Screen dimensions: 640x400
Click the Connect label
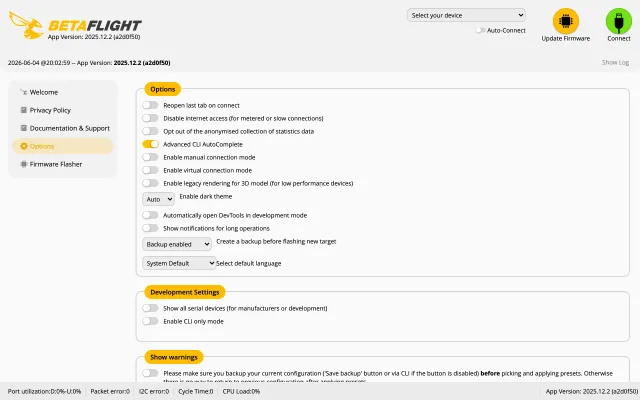(x=618, y=38)
